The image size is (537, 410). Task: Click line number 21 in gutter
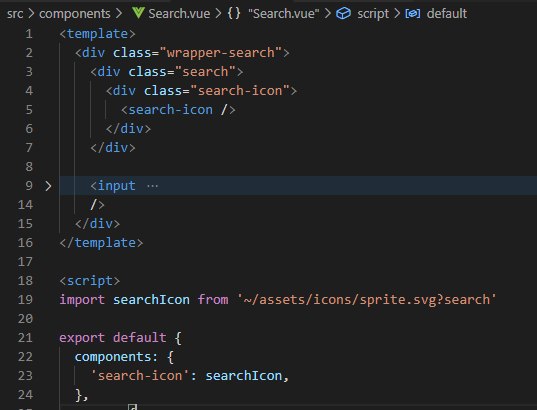[25, 338]
